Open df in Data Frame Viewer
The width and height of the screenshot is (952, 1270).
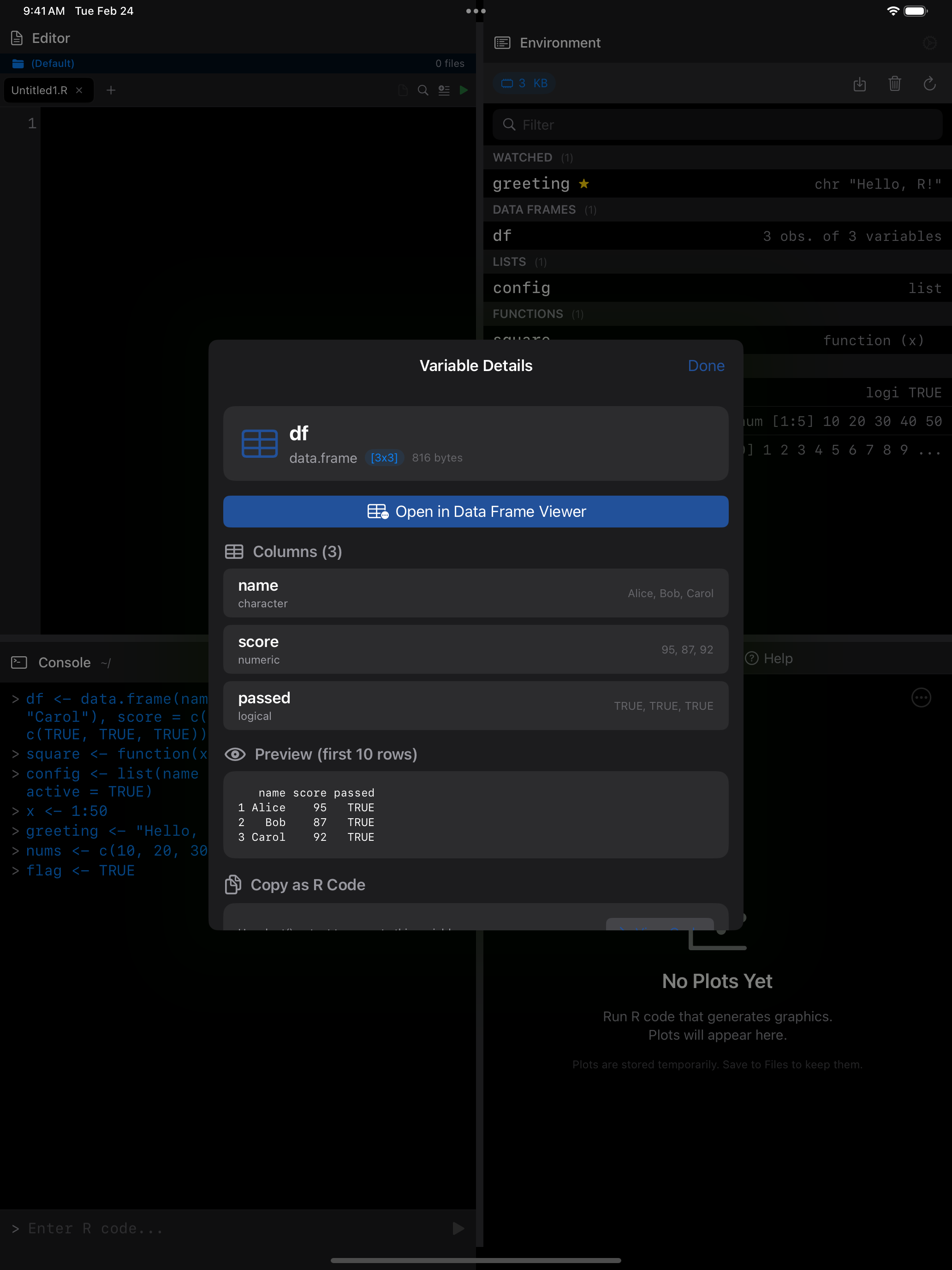pos(476,511)
